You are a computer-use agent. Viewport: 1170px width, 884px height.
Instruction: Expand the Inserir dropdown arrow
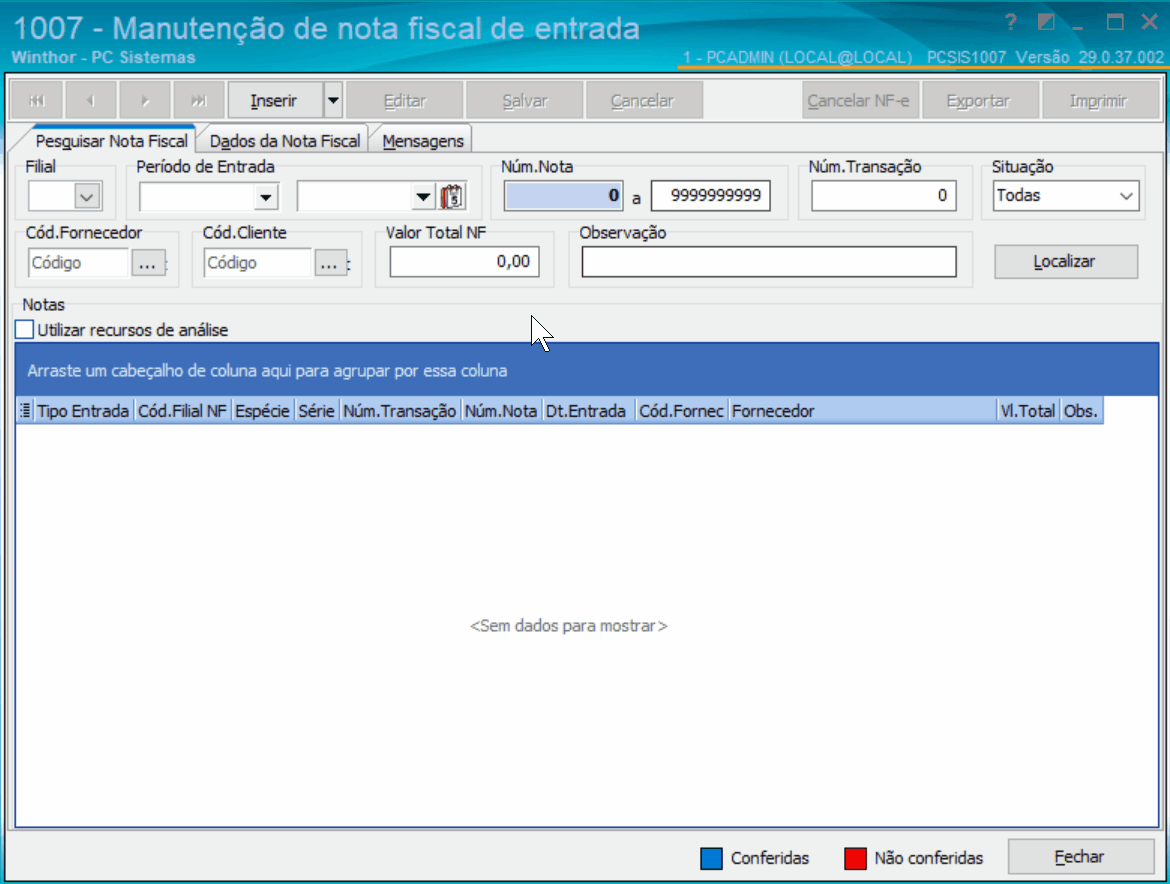click(333, 101)
